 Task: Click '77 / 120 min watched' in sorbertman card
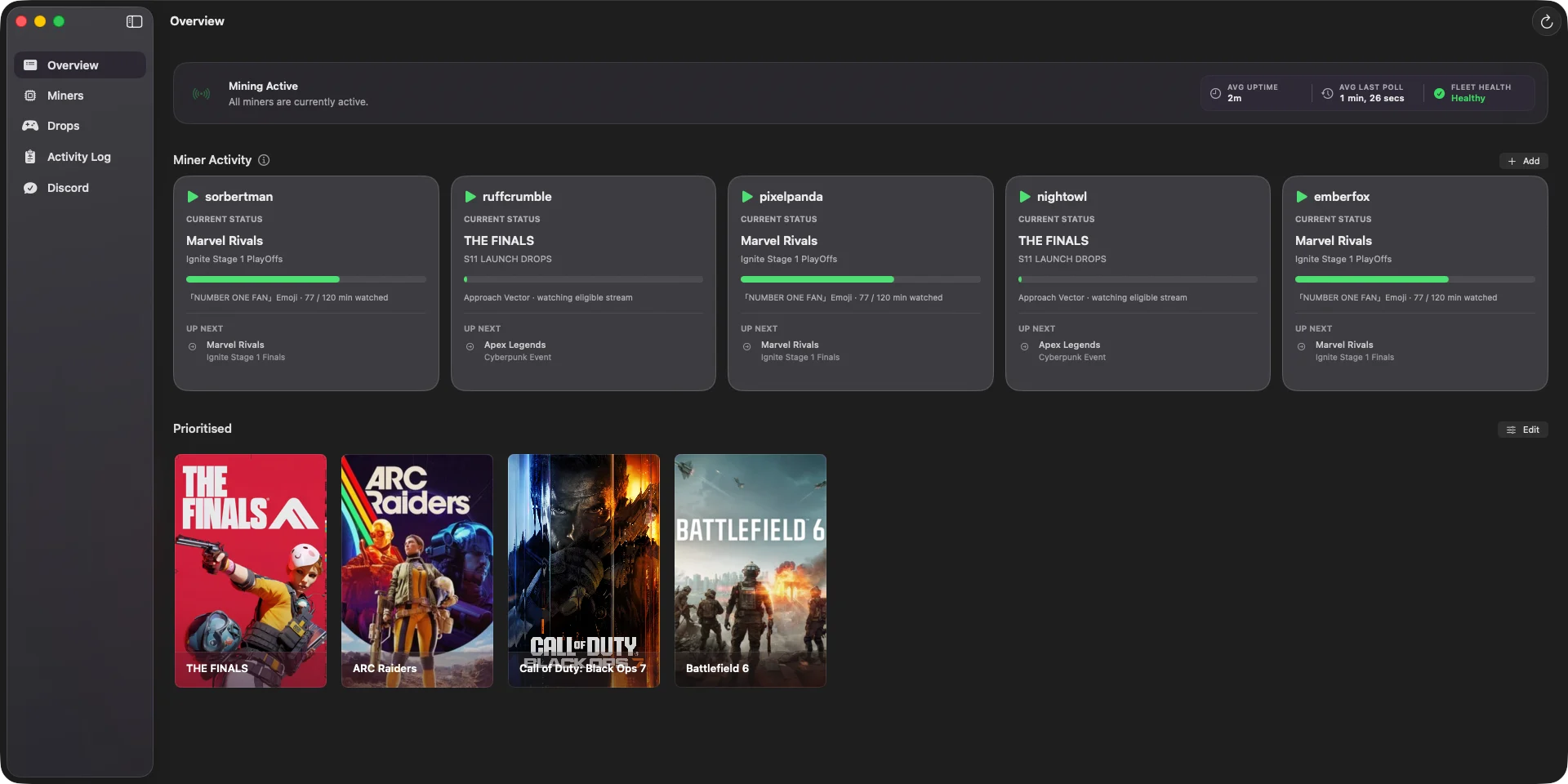click(346, 298)
